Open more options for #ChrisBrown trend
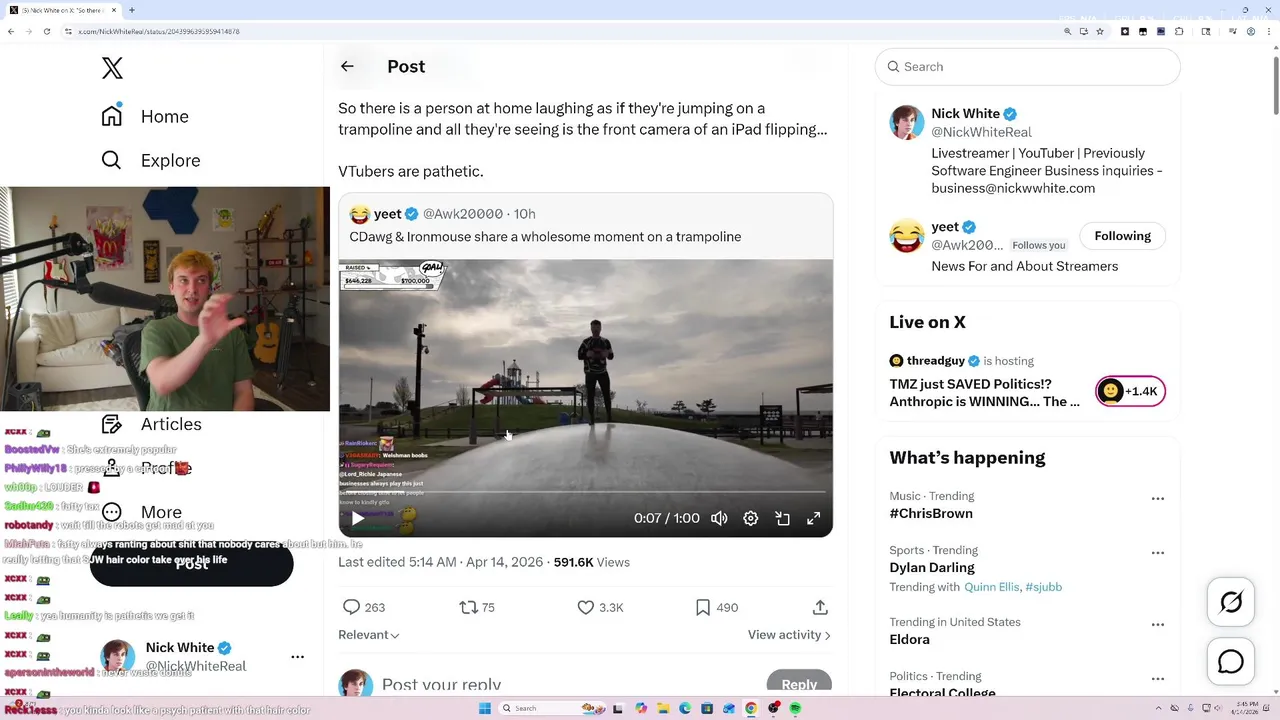The width and height of the screenshot is (1280, 720). click(x=1158, y=498)
